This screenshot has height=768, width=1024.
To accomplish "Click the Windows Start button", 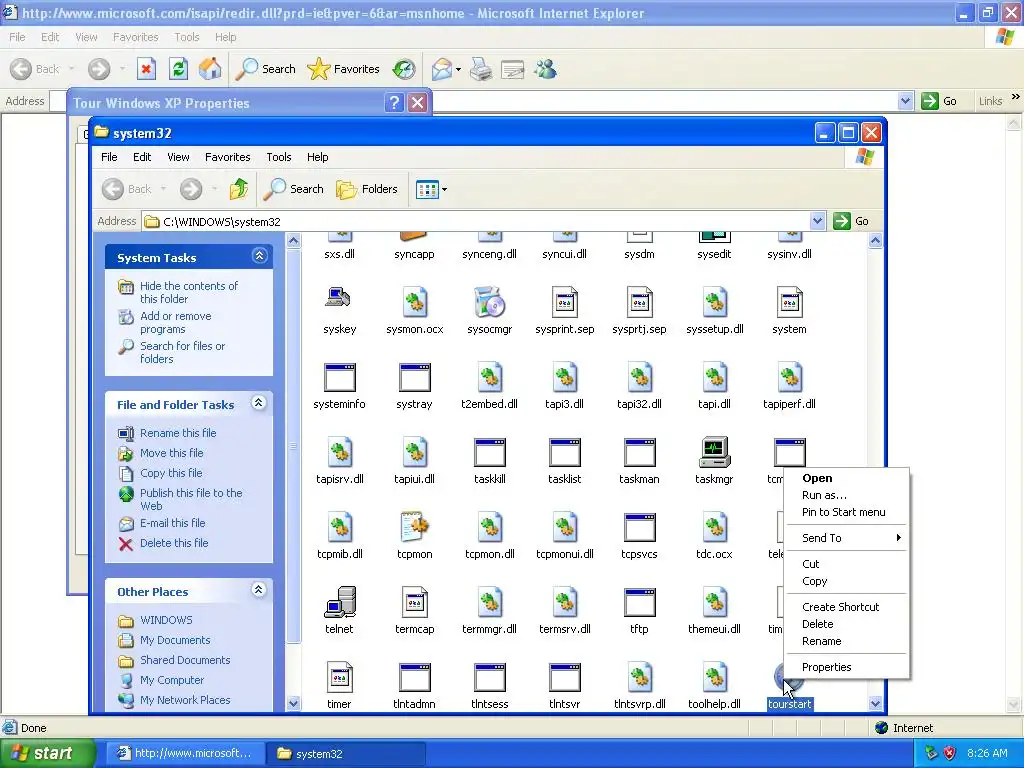I will pyautogui.click(x=46, y=753).
